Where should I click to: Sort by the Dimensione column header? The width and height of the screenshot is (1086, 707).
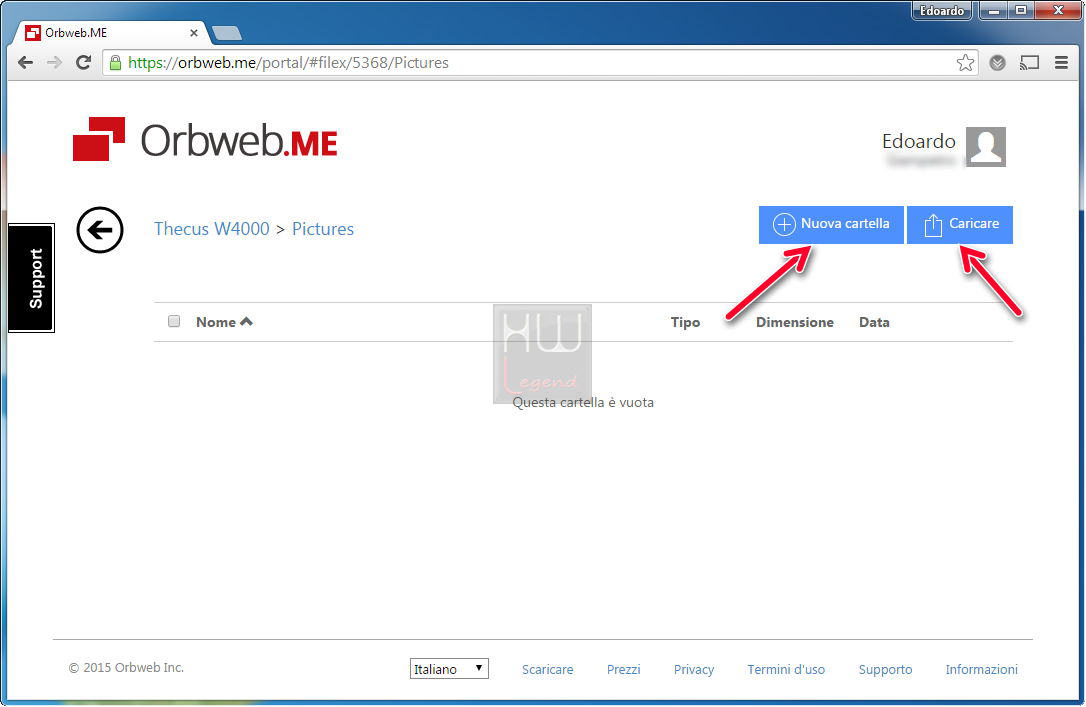[x=794, y=322]
